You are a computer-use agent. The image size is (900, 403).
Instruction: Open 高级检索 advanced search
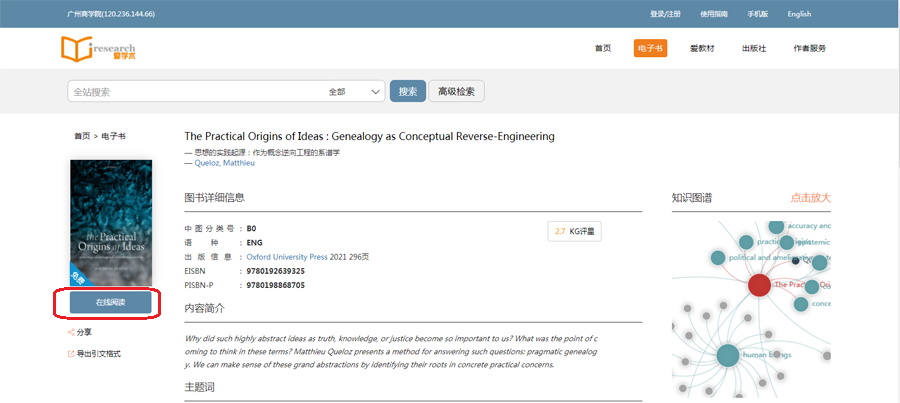pos(456,91)
